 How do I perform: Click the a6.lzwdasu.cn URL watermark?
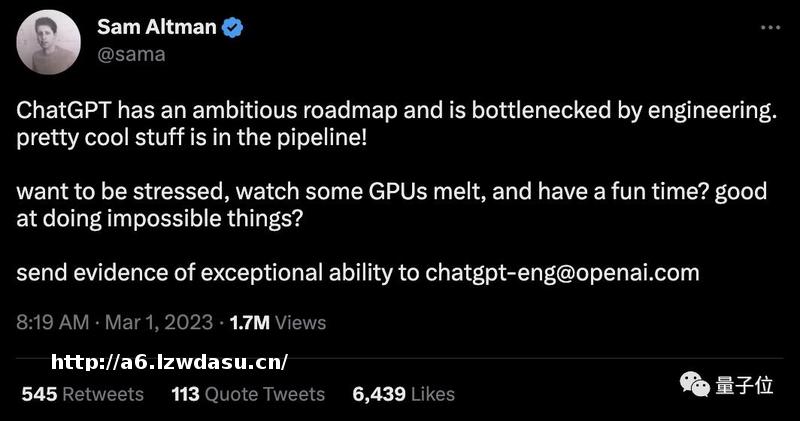(x=169, y=362)
